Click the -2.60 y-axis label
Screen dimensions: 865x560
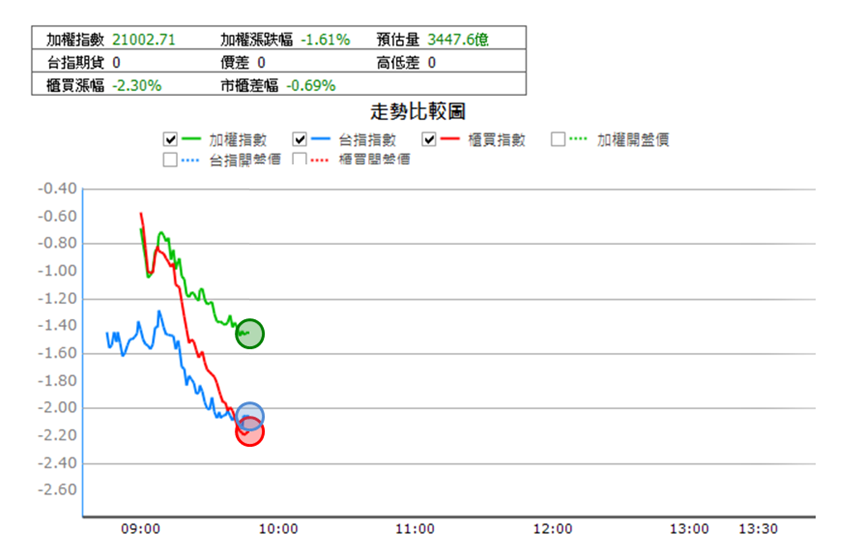coord(57,489)
